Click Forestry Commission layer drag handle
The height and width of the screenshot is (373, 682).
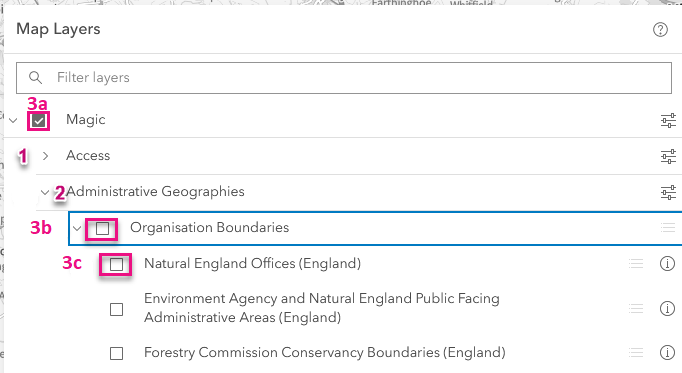pos(636,353)
